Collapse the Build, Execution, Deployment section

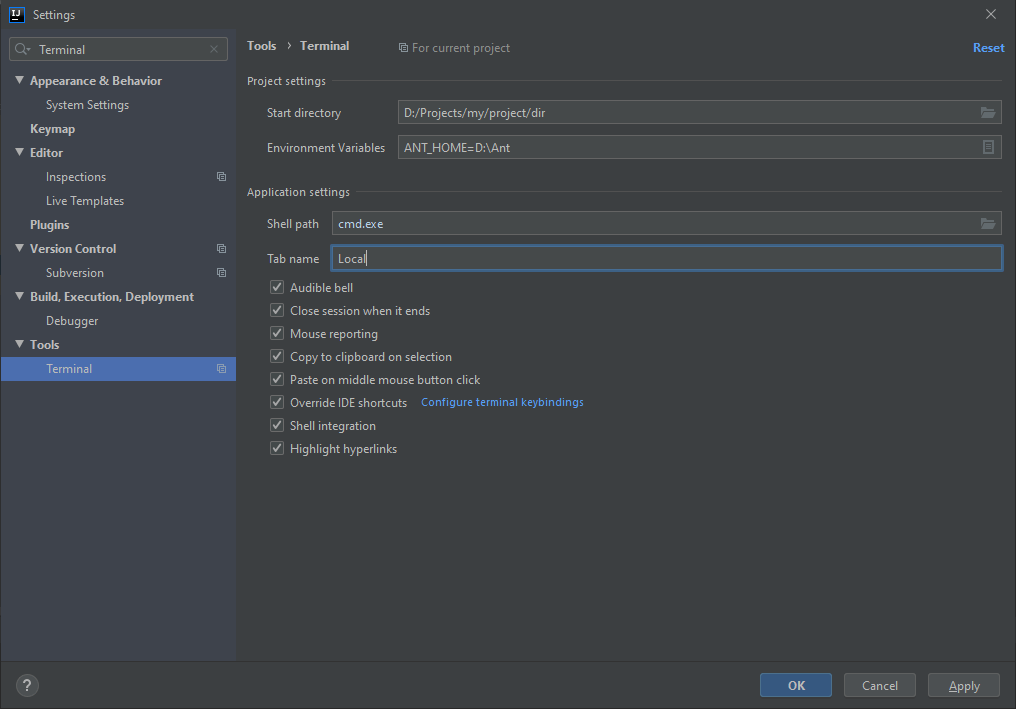[20, 296]
